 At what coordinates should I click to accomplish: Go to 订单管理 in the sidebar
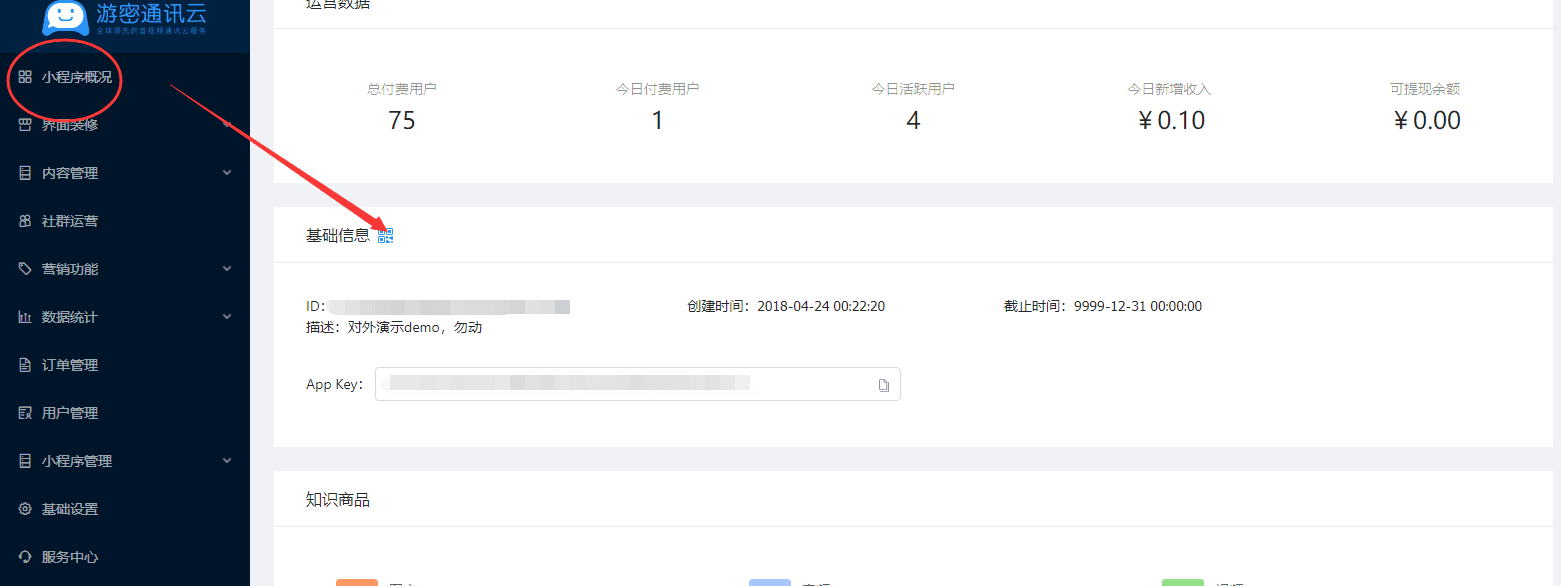click(70, 365)
